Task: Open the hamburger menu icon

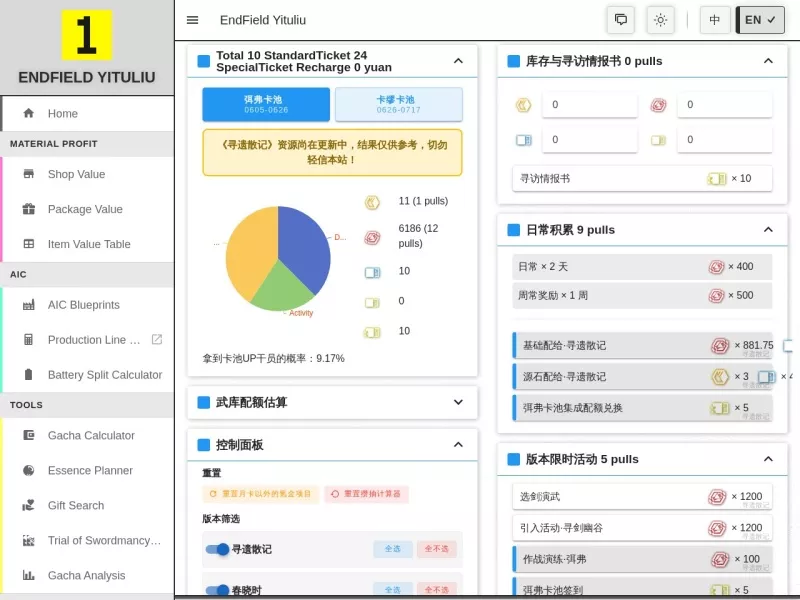Action: click(192, 20)
